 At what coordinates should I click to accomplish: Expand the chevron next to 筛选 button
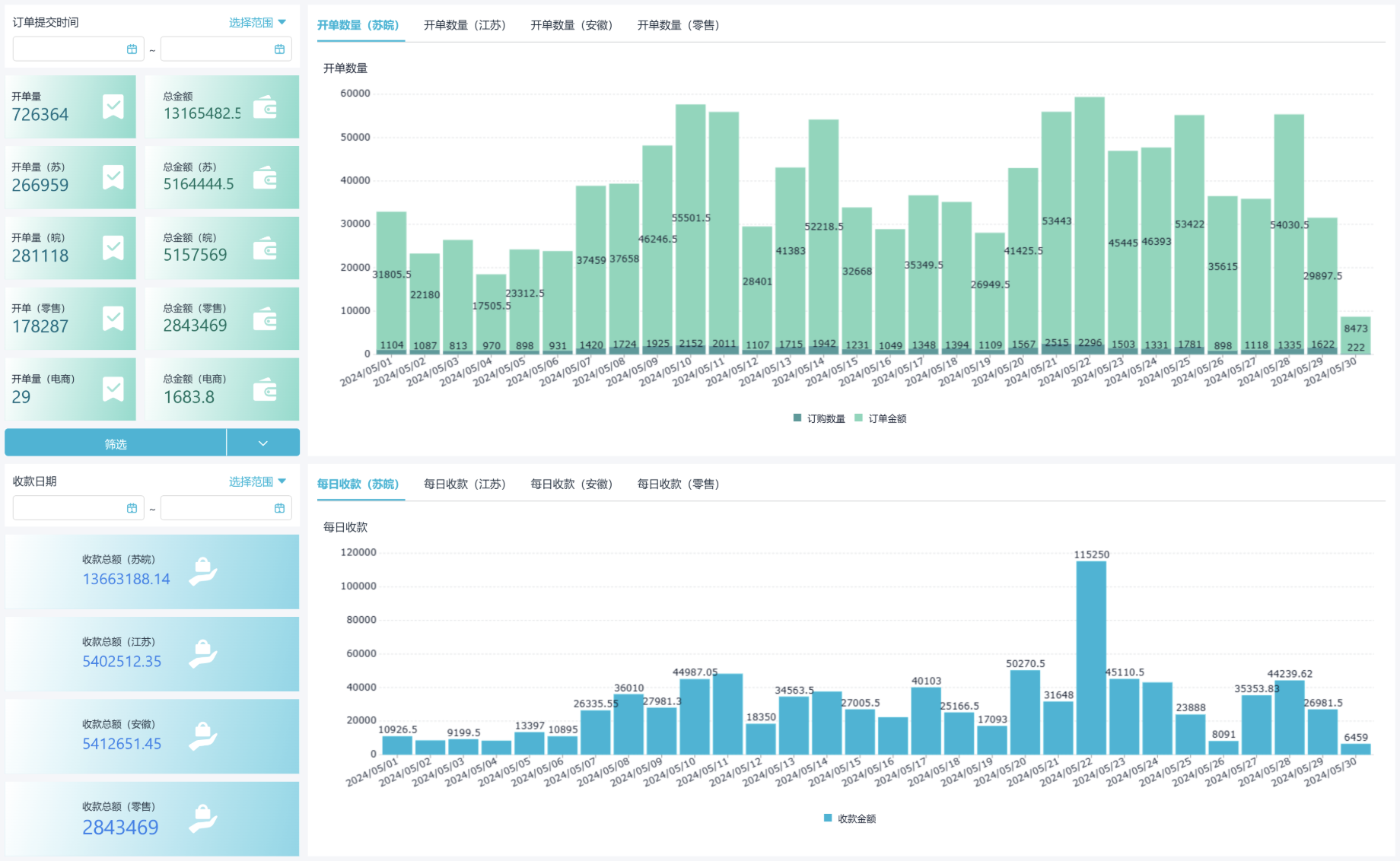click(x=262, y=443)
